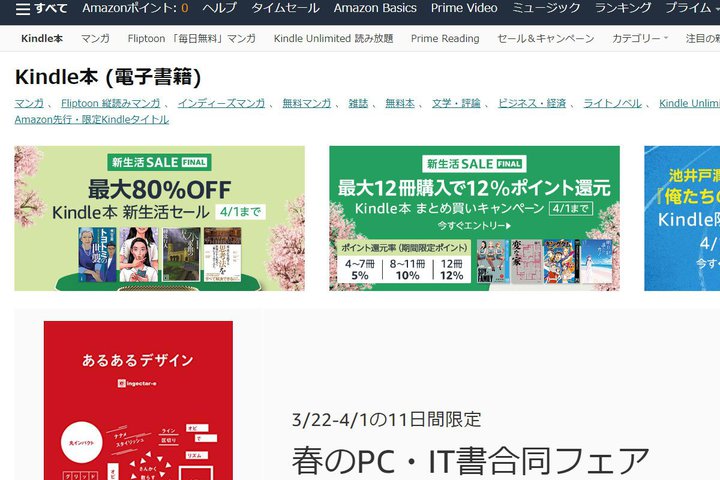The height and width of the screenshot is (480, 720).
Task: Go to ミュージック
Action: (x=546, y=8)
